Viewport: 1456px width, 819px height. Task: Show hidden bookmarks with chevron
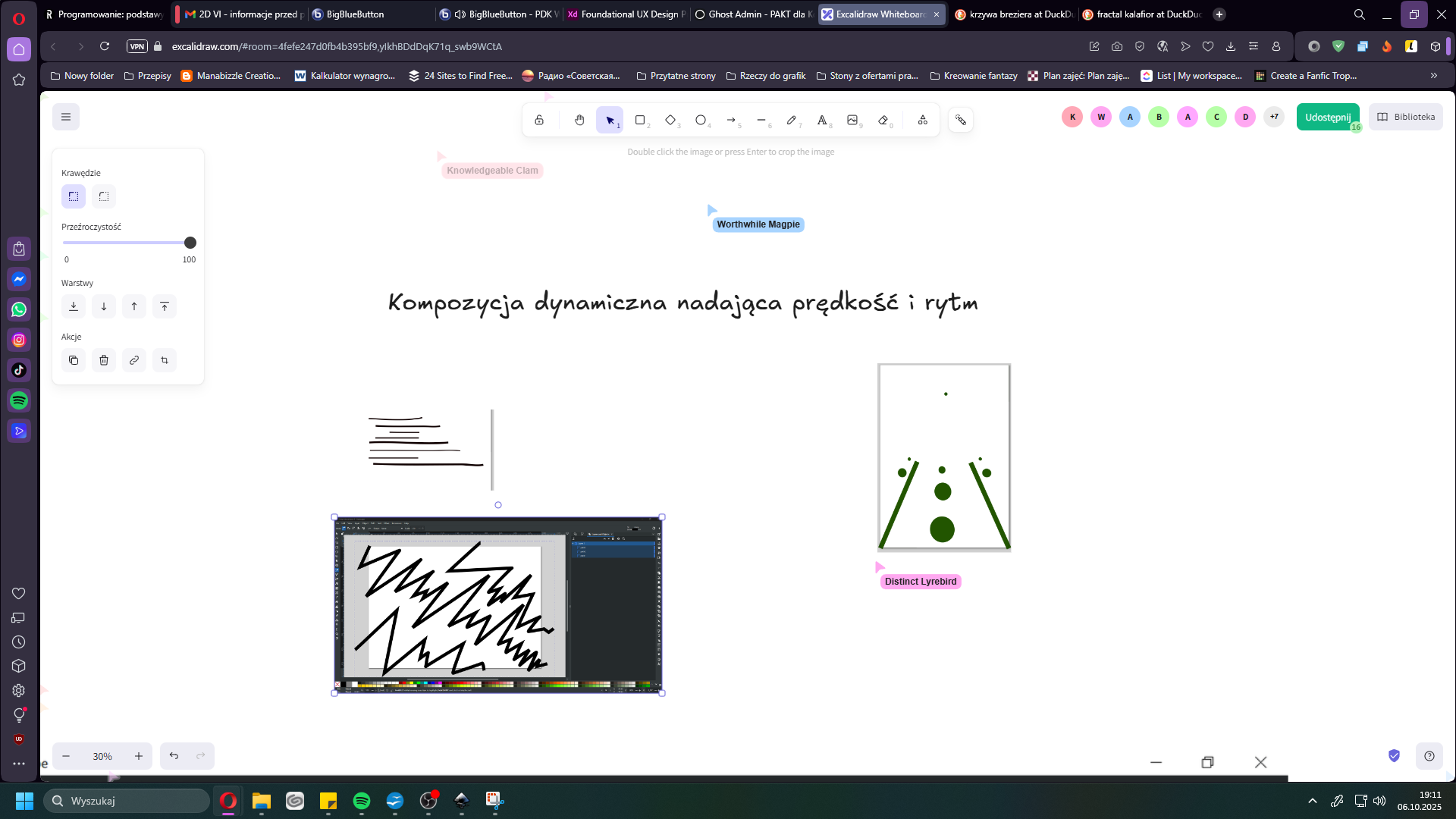pos(1433,76)
